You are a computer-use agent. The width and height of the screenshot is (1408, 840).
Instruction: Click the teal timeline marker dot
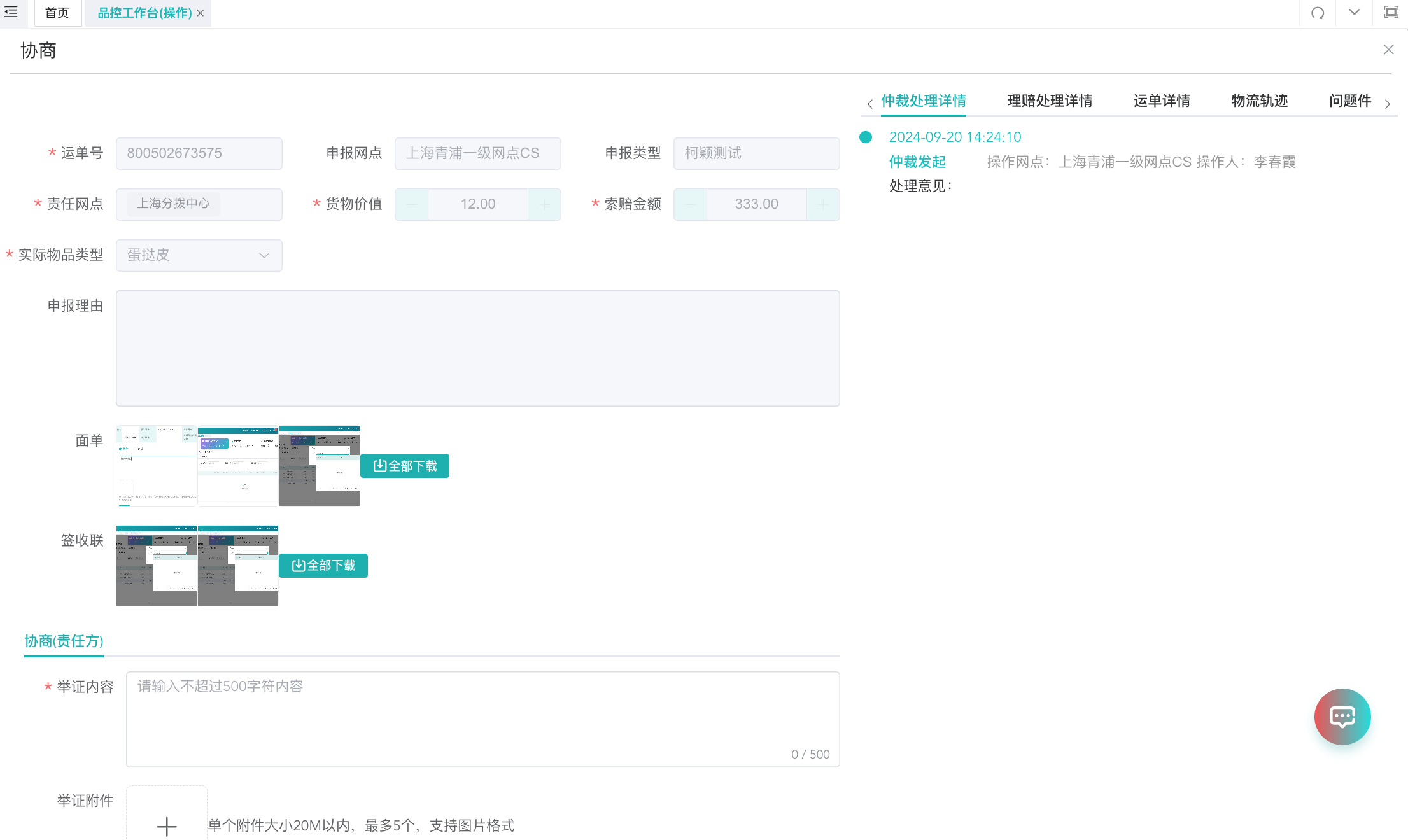click(866, 137)
